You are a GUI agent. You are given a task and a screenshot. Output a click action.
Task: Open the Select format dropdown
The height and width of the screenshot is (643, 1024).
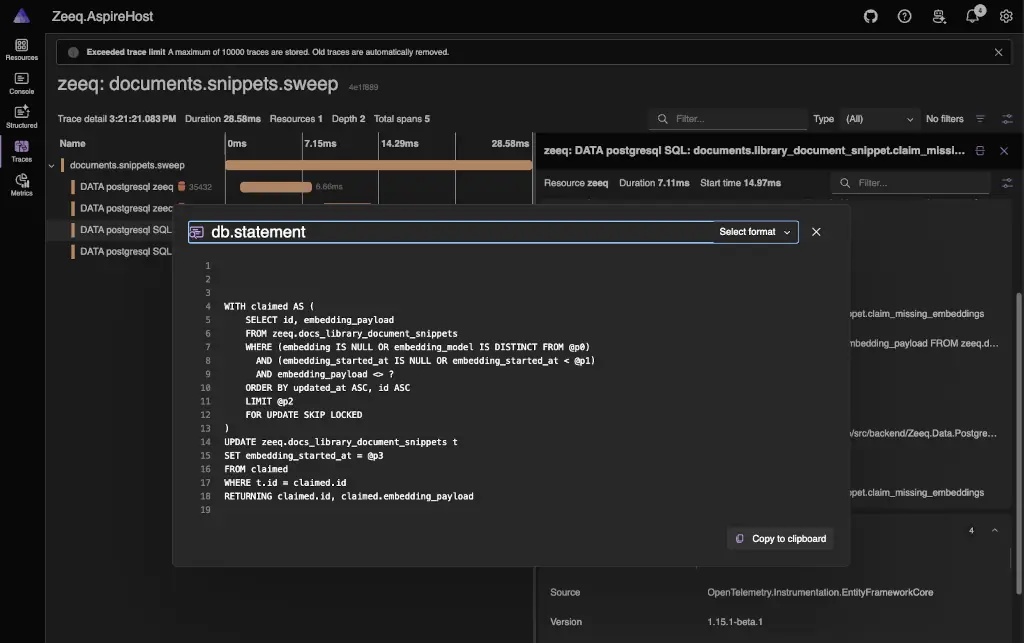(755, 232)
